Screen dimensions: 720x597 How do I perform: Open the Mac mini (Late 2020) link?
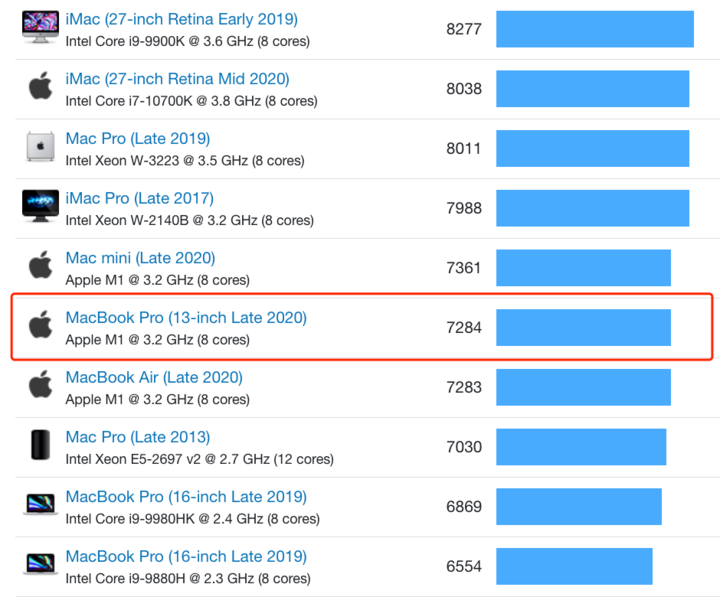click(140, 258)
